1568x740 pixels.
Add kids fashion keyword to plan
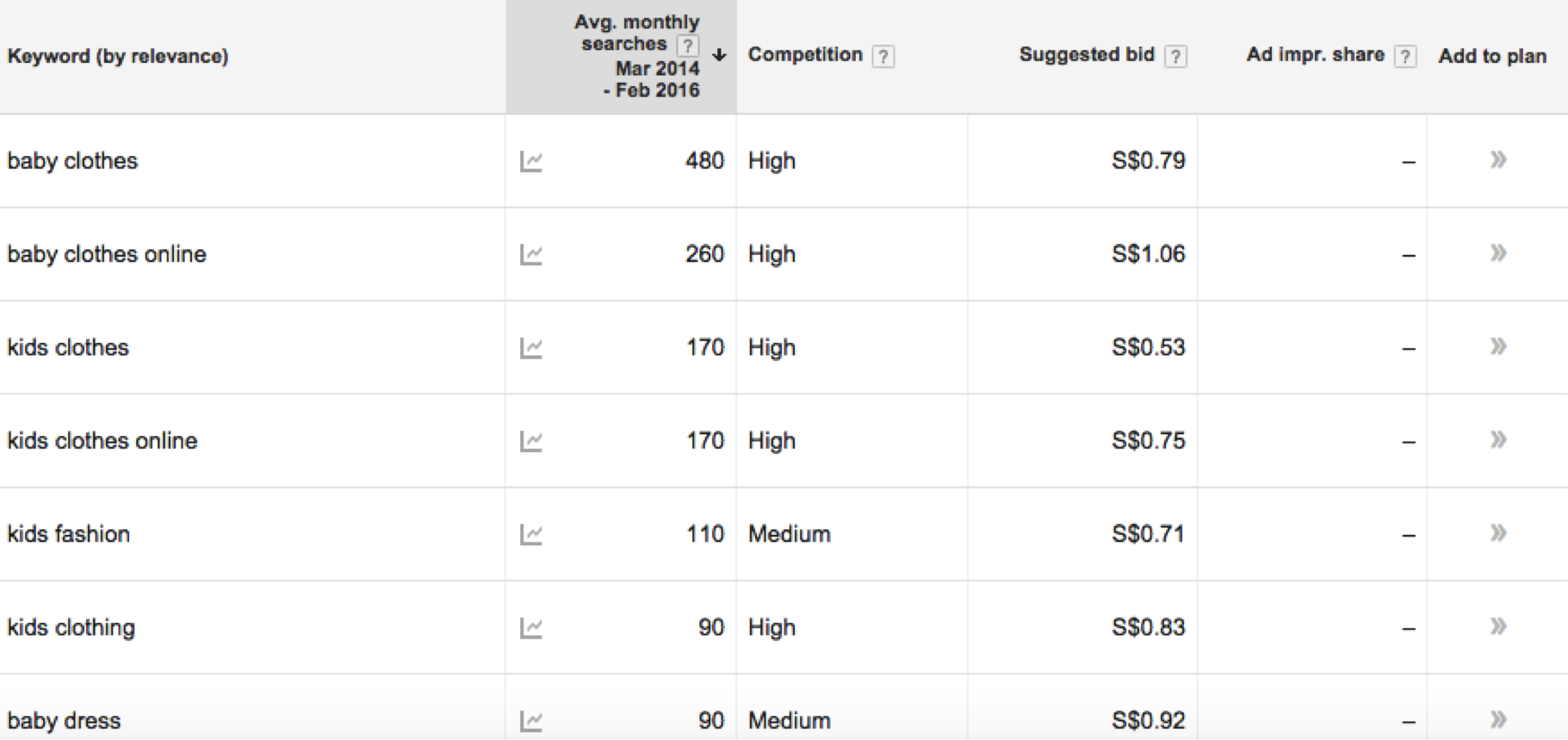pos(1498,532)
